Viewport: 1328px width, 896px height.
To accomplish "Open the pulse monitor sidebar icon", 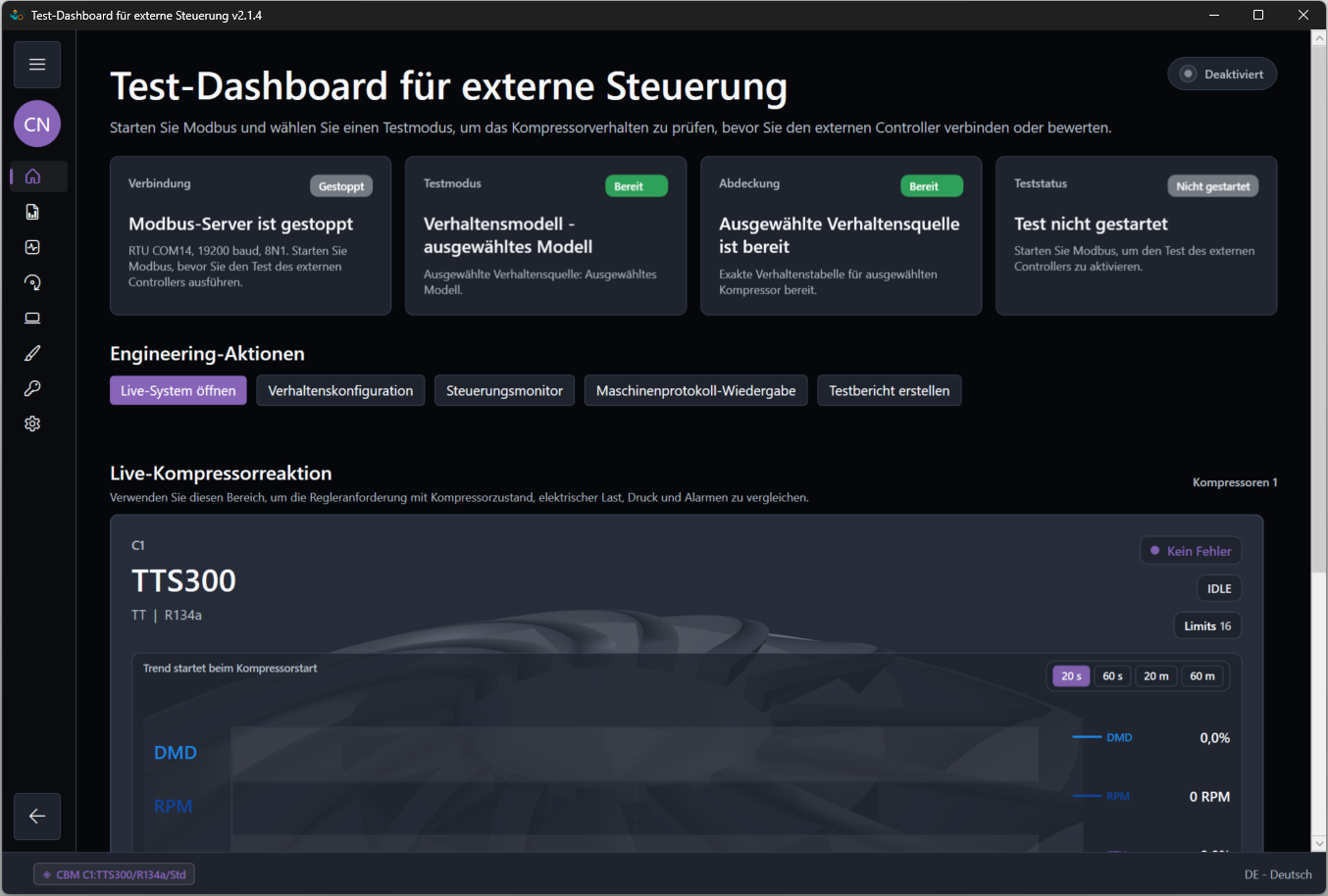I will [x=32, y=247].
